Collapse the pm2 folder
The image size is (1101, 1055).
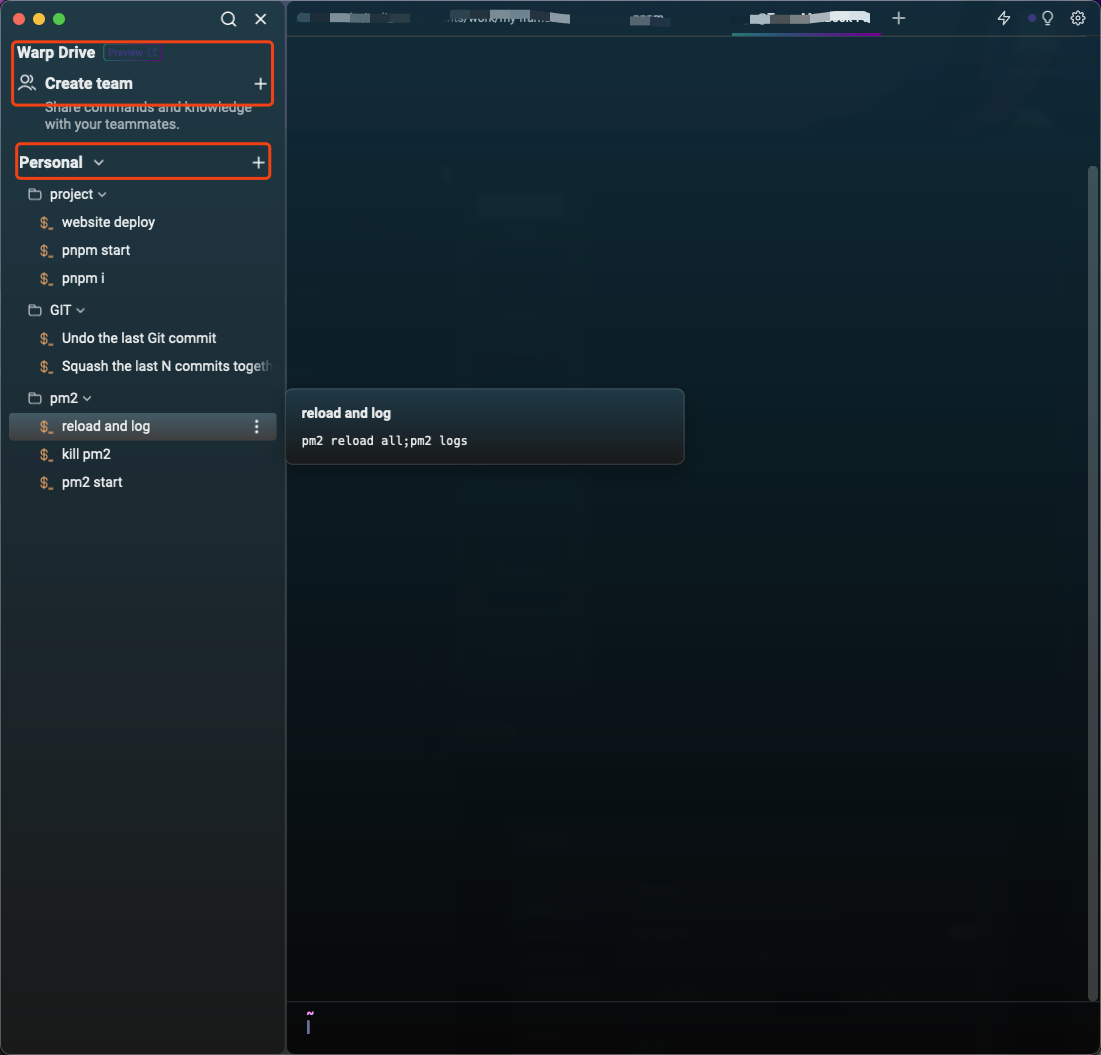pyautogui.click(x=87, y=399)
